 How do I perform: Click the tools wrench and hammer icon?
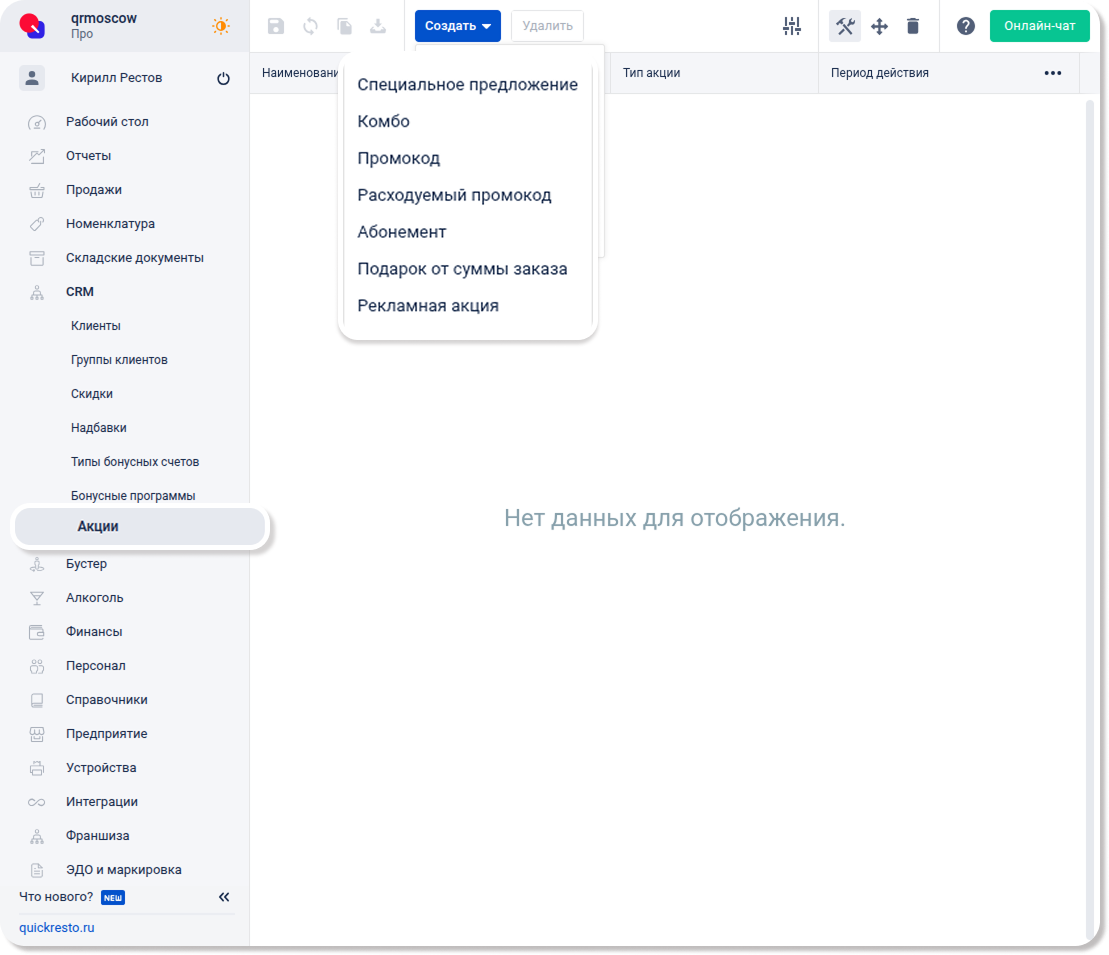tap(845, 26)
